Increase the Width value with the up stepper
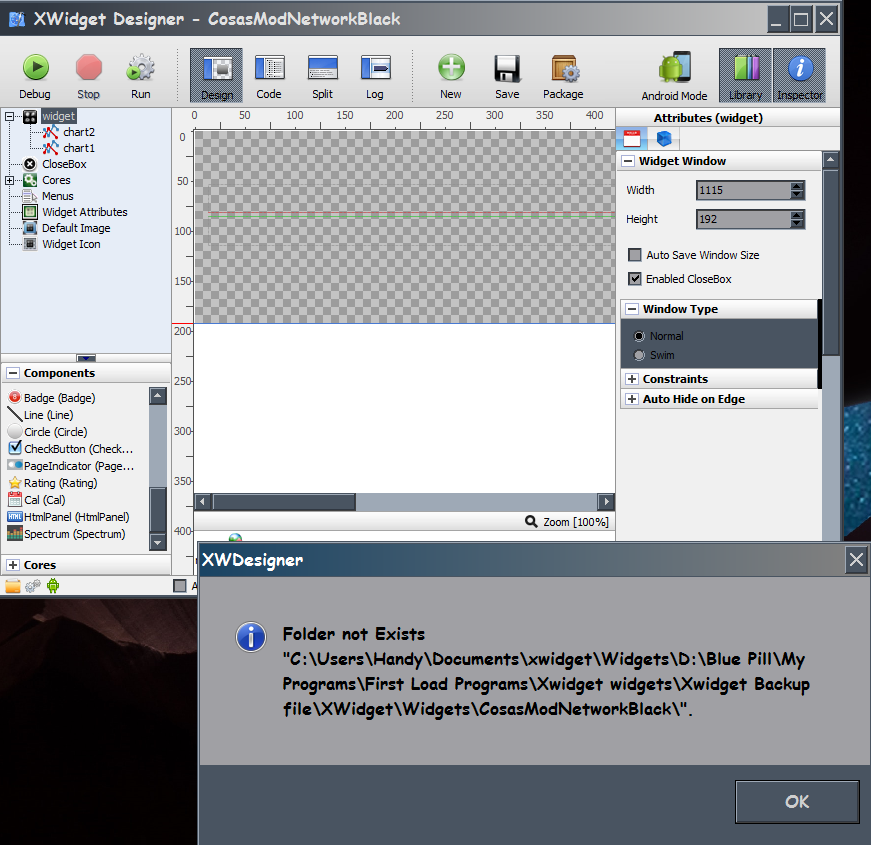 [x=797, y=186]
